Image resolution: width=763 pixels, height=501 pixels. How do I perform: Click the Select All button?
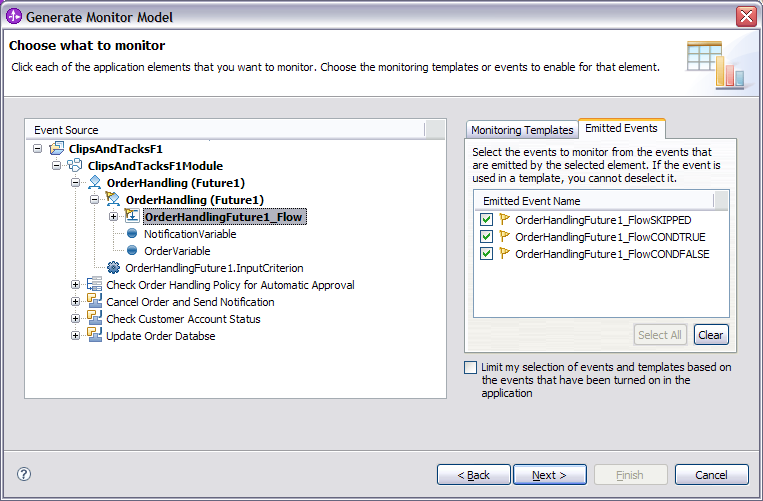[660, 335]
